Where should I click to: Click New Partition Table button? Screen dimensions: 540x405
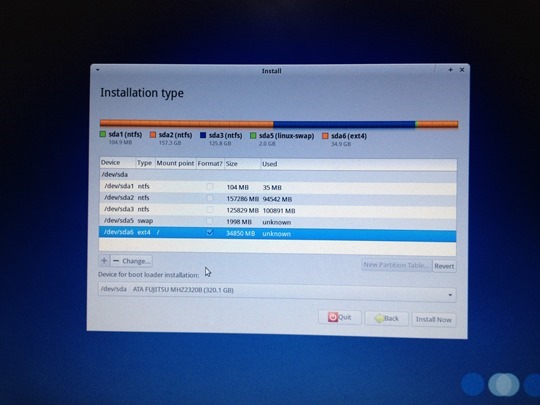[396, 265]
